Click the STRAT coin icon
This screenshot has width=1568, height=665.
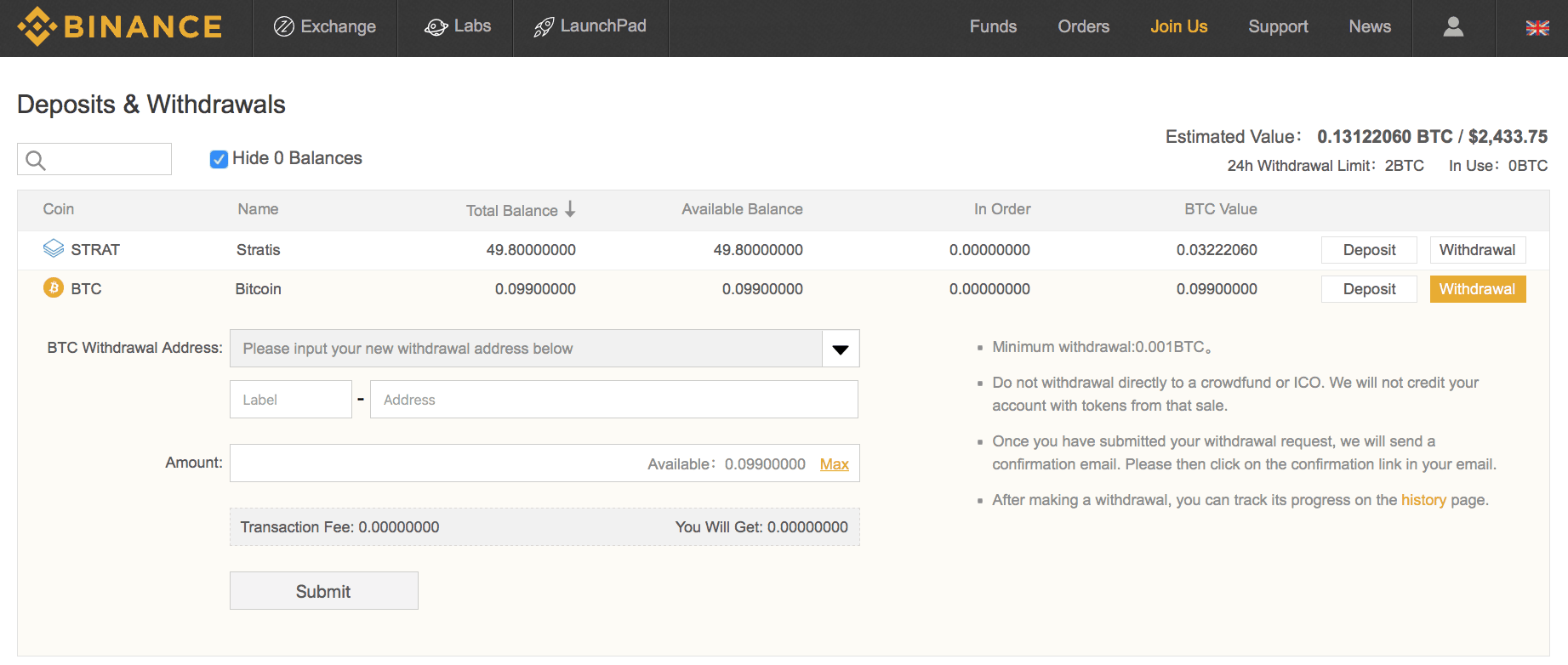[54, 248]
